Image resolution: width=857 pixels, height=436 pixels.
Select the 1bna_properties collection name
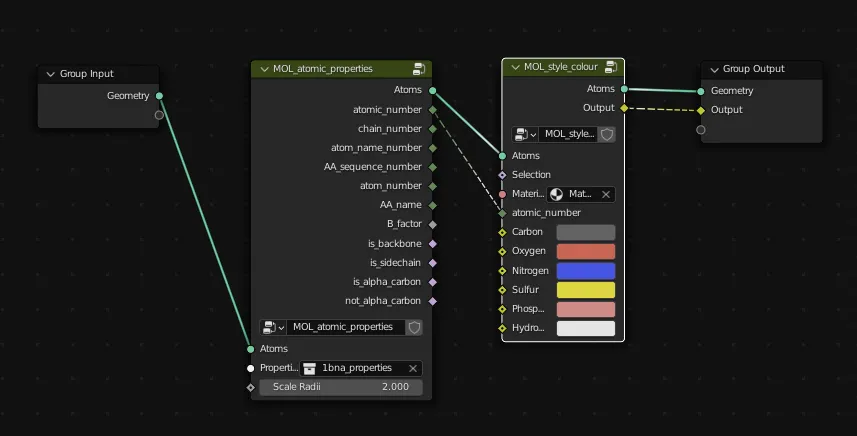point(357,368)
